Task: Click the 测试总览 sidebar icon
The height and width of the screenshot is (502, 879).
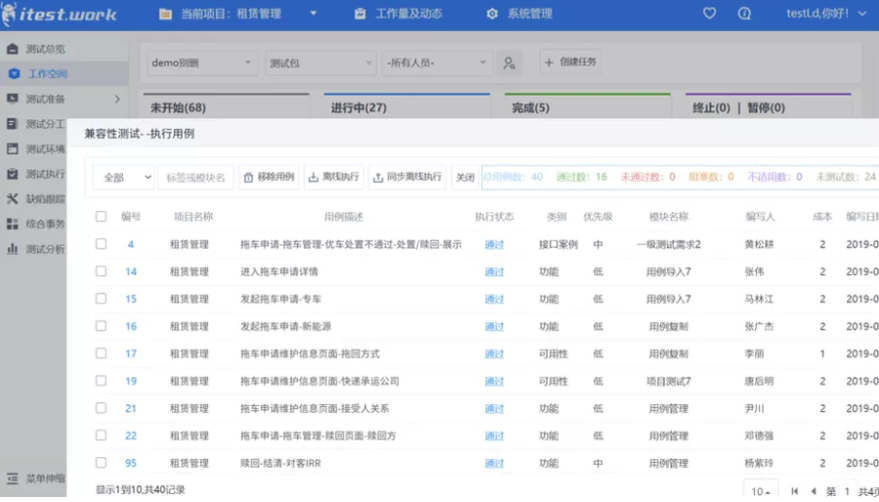Action: tap(12, 48)
